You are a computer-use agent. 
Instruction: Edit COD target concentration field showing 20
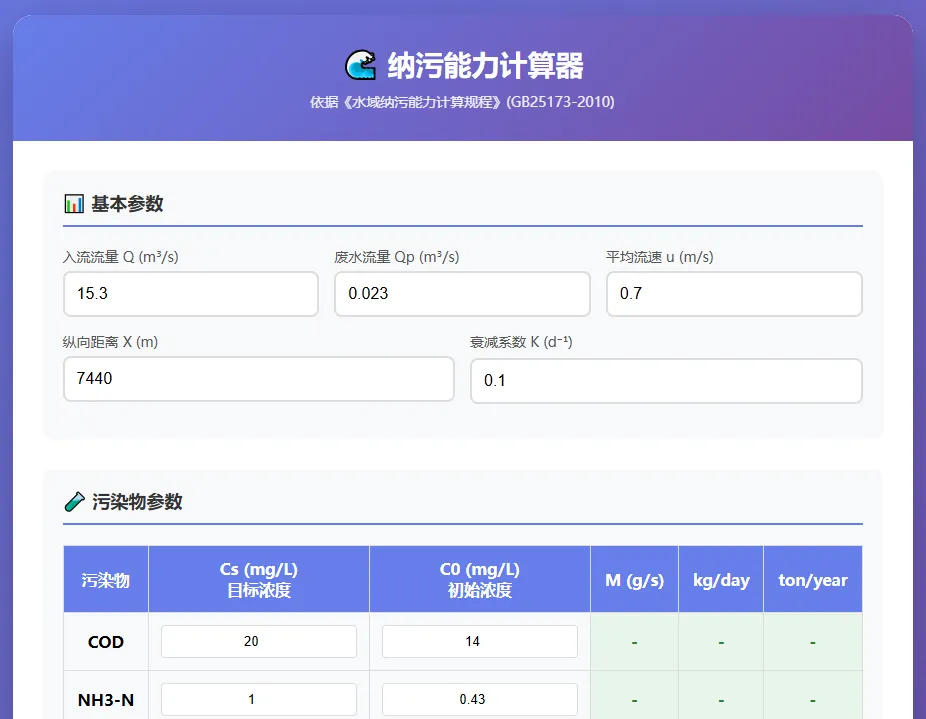(x=259, y=642)
